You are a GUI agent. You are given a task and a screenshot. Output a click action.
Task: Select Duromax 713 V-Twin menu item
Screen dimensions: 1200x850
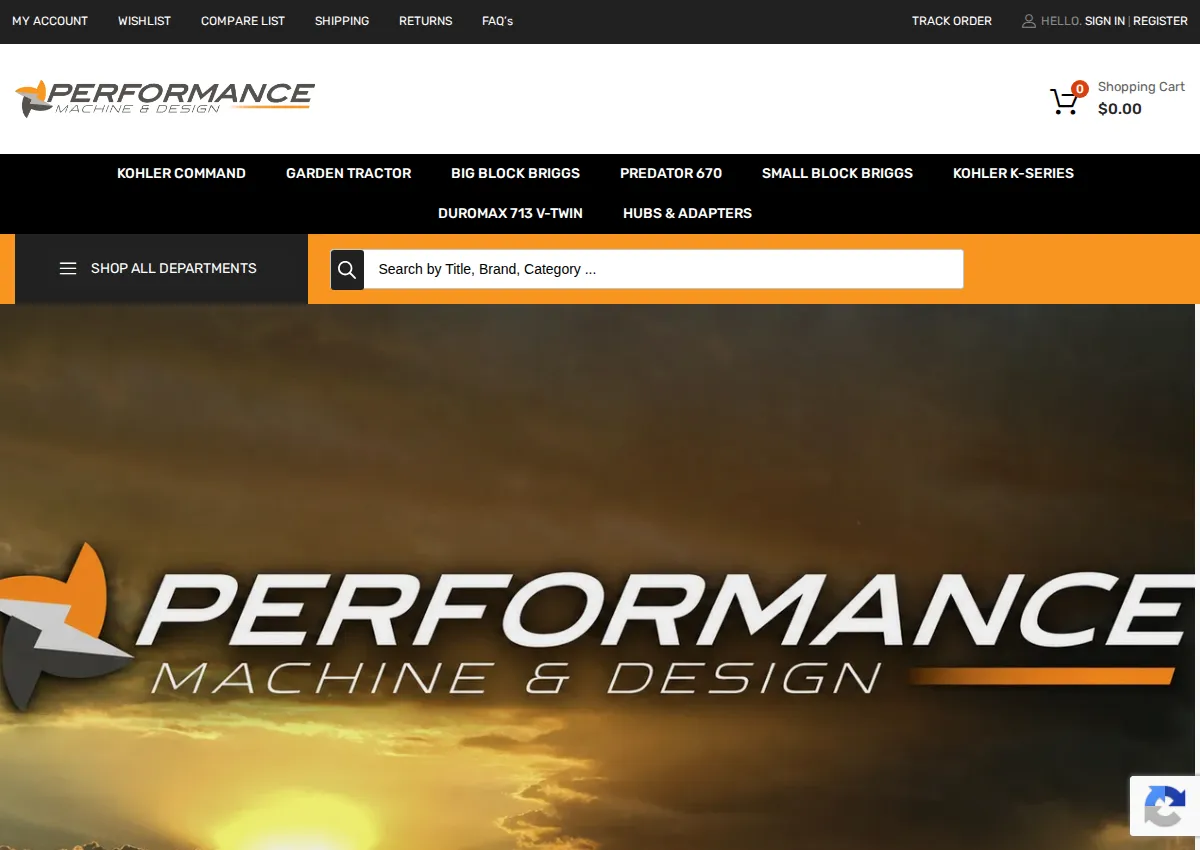click(x=510, y=213)
